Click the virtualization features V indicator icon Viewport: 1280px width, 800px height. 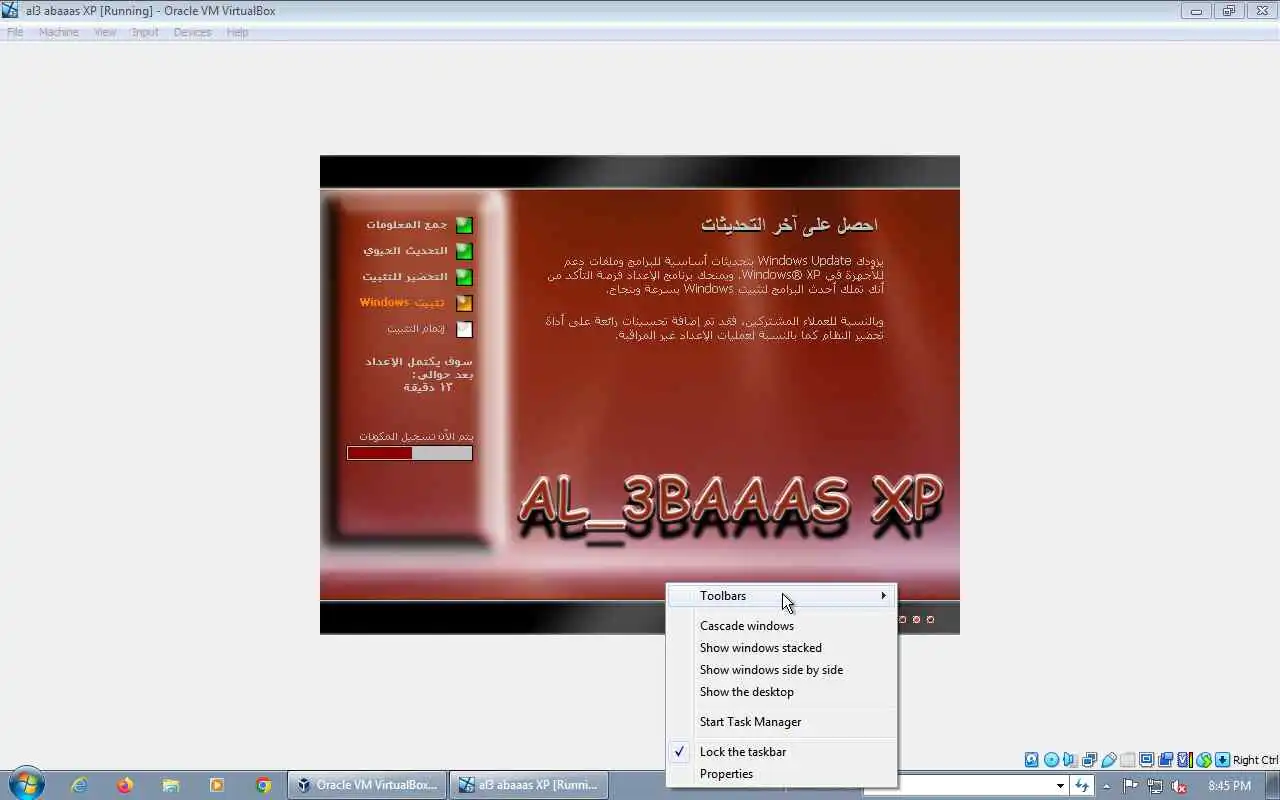coord(1184,760)
